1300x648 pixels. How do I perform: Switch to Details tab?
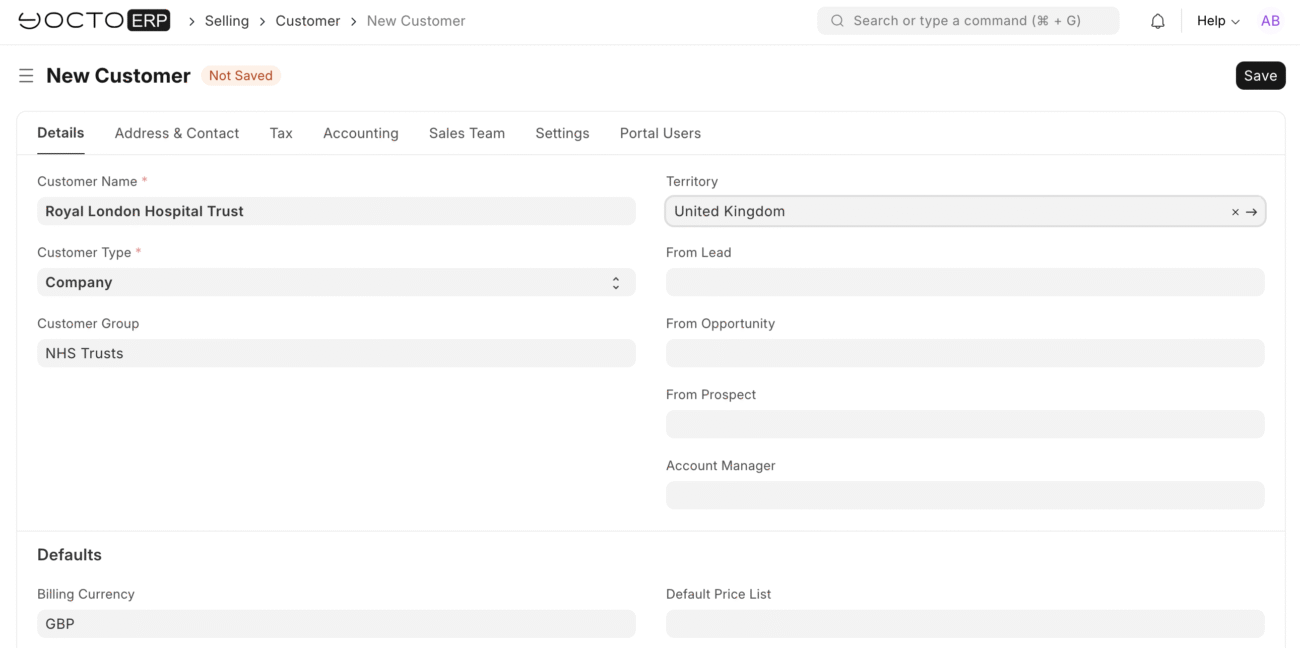61,133
